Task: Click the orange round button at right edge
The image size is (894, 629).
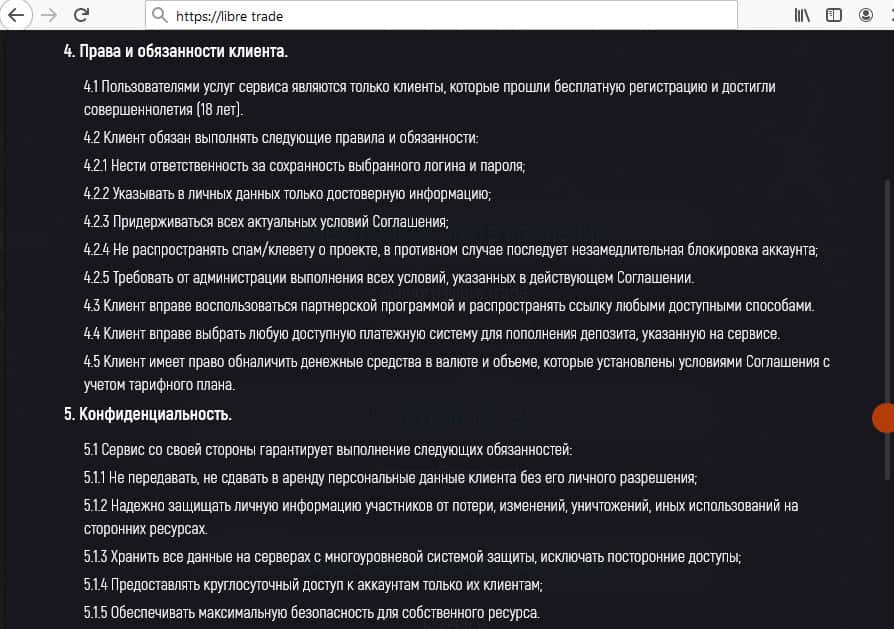Action: [x=884, y=418]
